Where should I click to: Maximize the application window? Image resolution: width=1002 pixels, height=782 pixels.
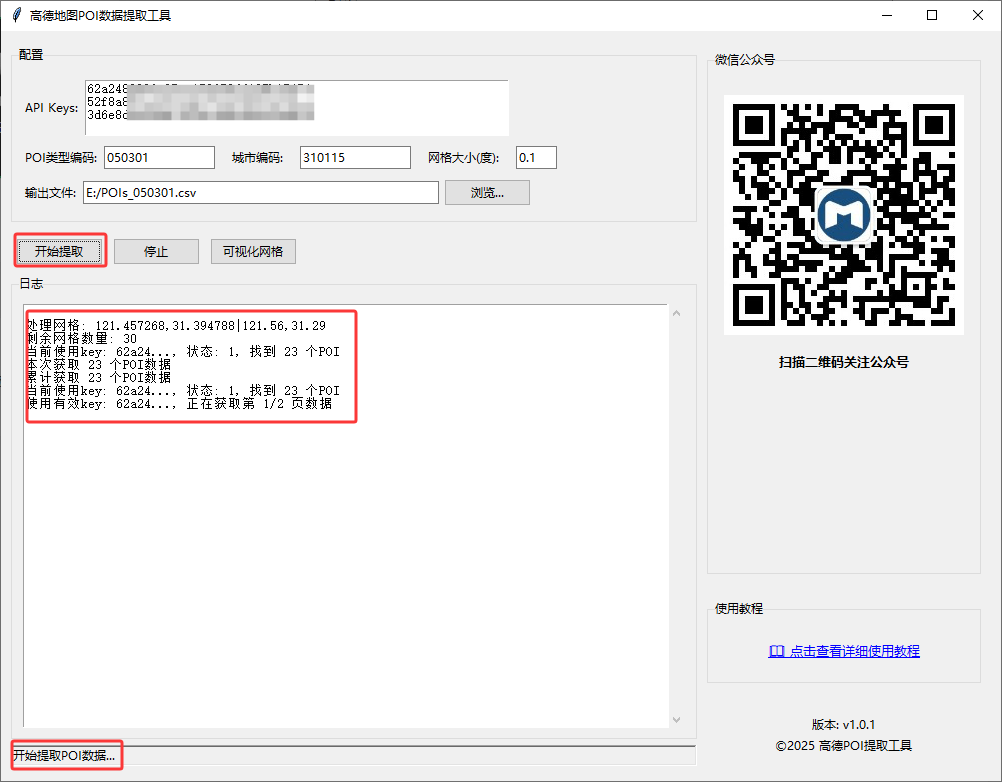coord(932,15)
